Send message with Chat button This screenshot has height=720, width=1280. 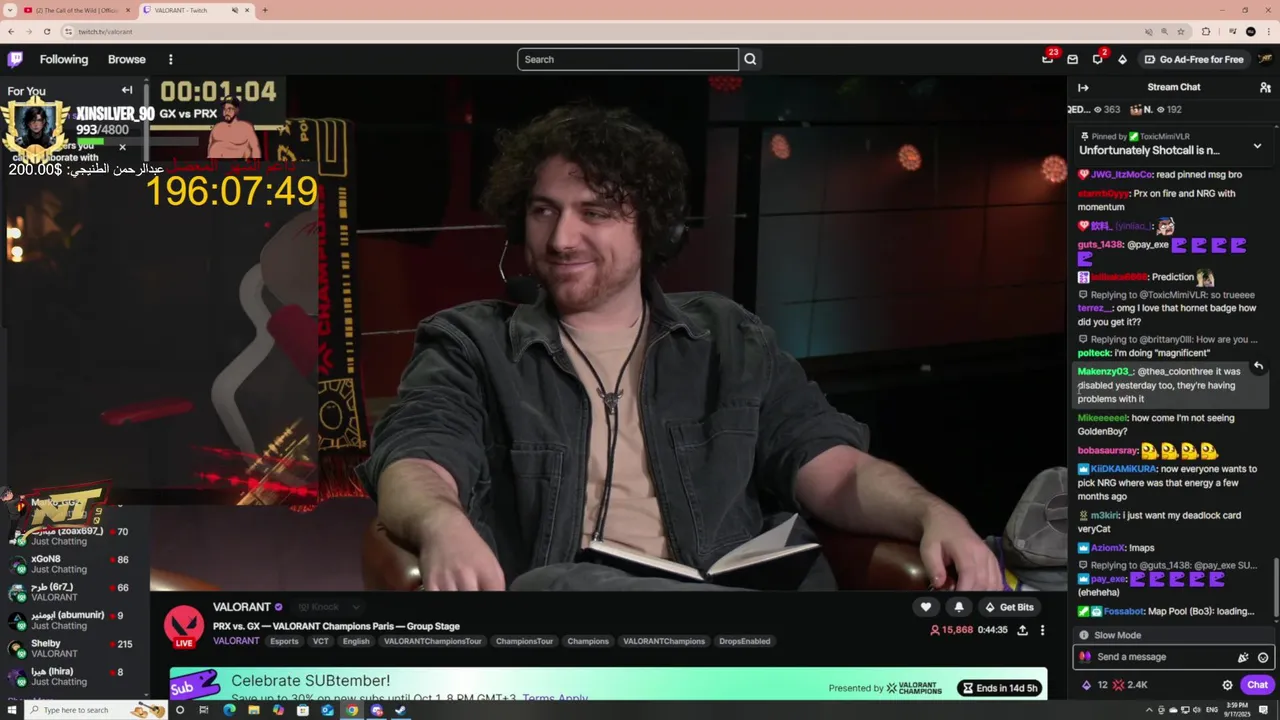tap(1258, 685)
